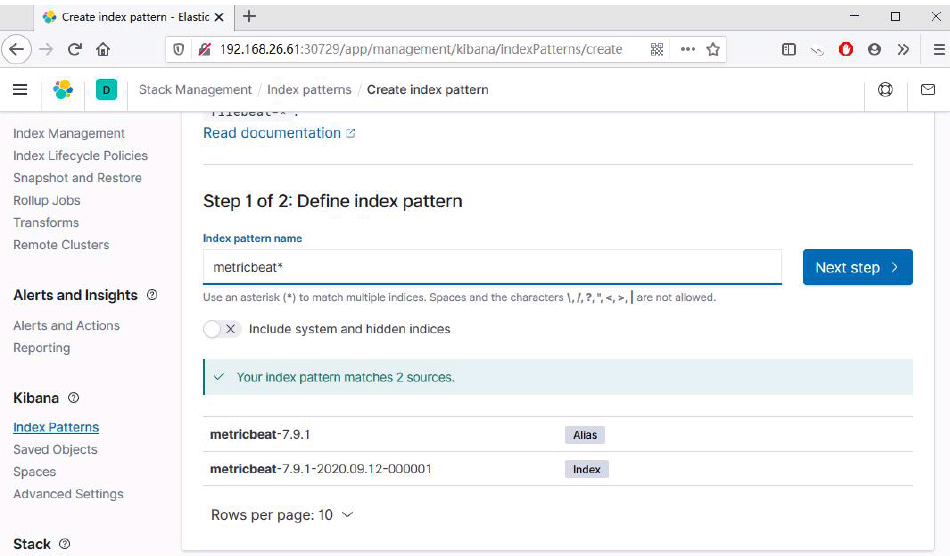Open Advanced Settings in sidebar
This screenshot has width=950, height=556.
pos(68,494)
